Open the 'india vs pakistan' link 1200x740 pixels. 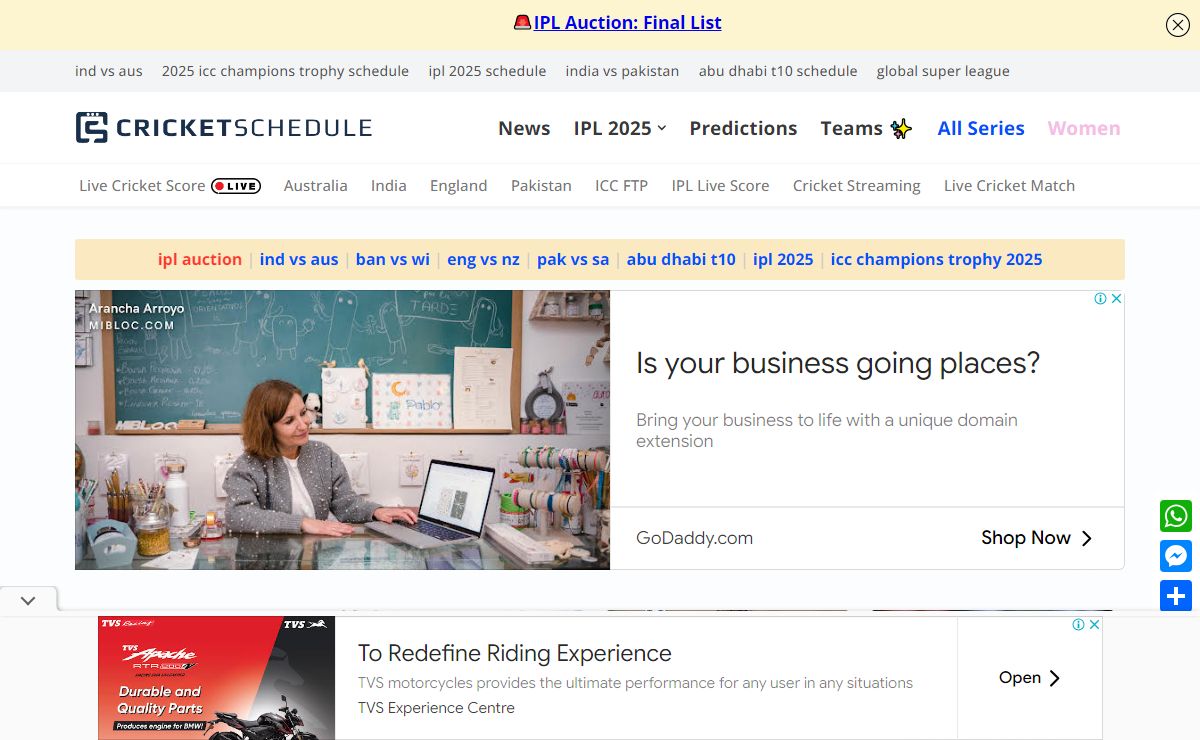[x=622, y=71]
